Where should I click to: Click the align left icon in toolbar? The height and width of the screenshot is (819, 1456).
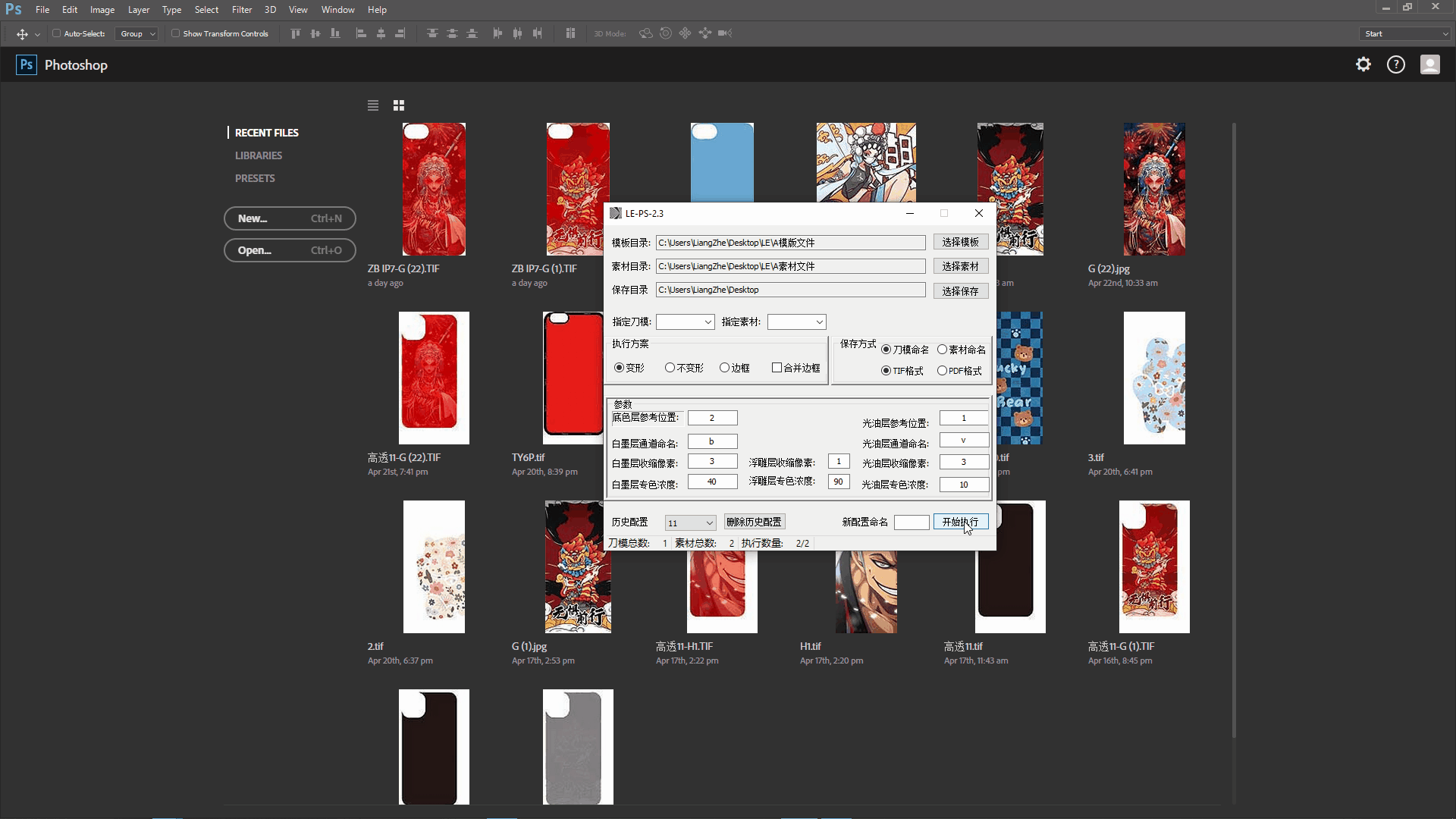(x=361, y=33)
